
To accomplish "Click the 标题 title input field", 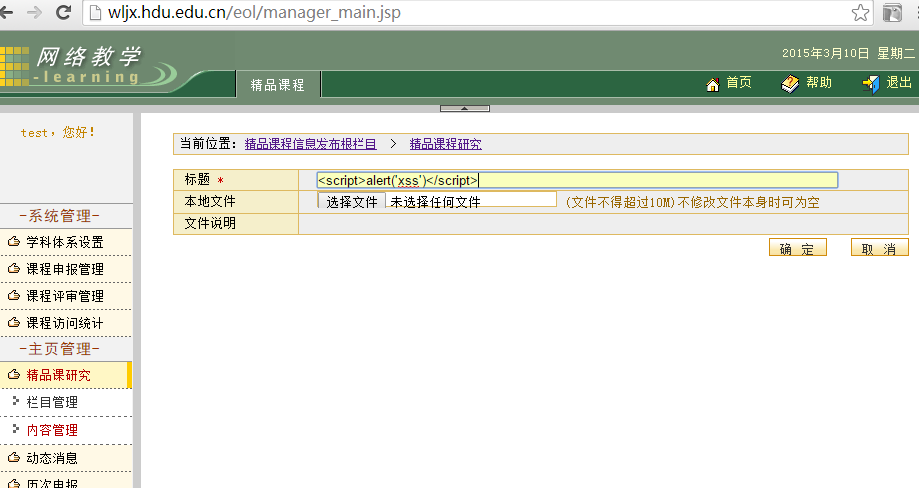I will [x=577, y=180].
